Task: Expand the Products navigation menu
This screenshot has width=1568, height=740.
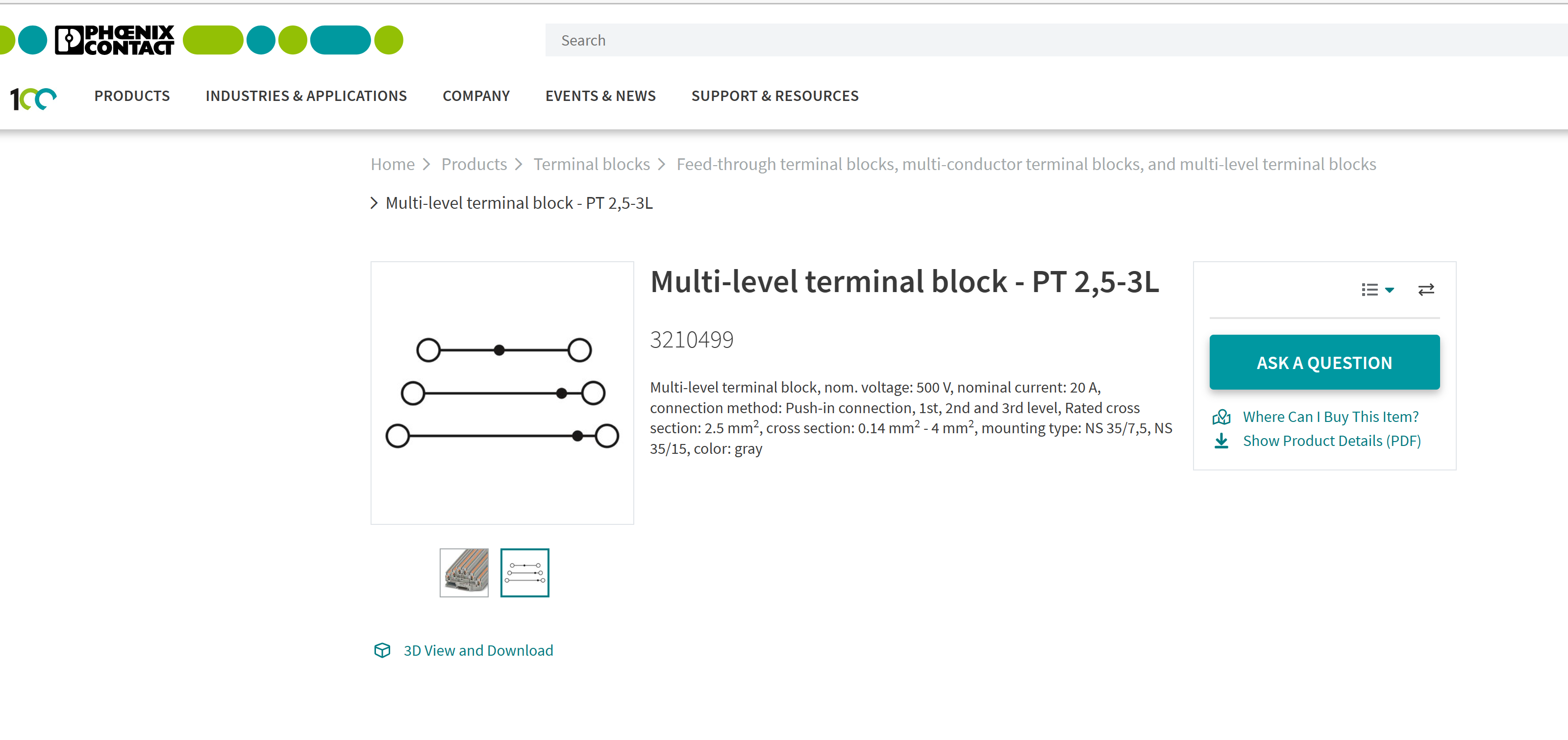Action: pyautogui.click(x=131, y=96)
